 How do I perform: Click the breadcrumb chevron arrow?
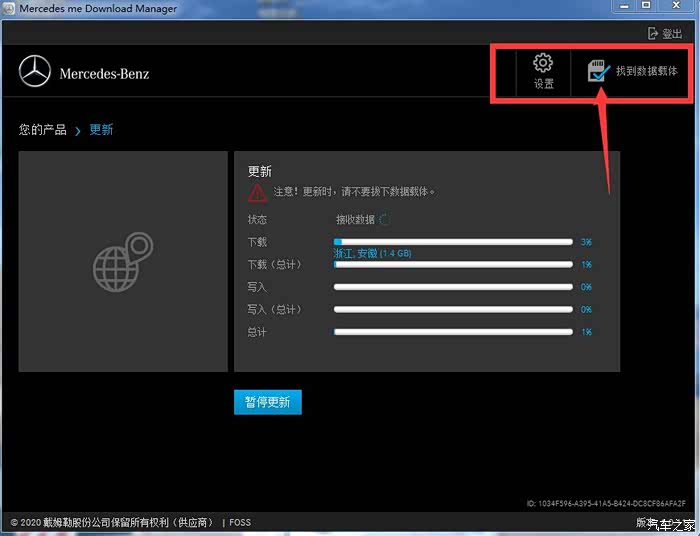click(x=78, y=131)
